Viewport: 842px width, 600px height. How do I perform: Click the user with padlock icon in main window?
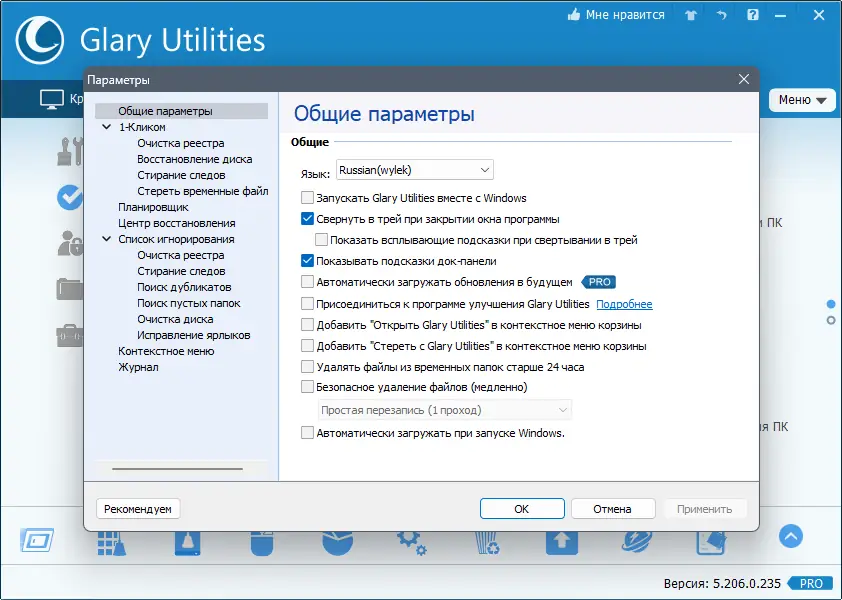coord(70,243)
